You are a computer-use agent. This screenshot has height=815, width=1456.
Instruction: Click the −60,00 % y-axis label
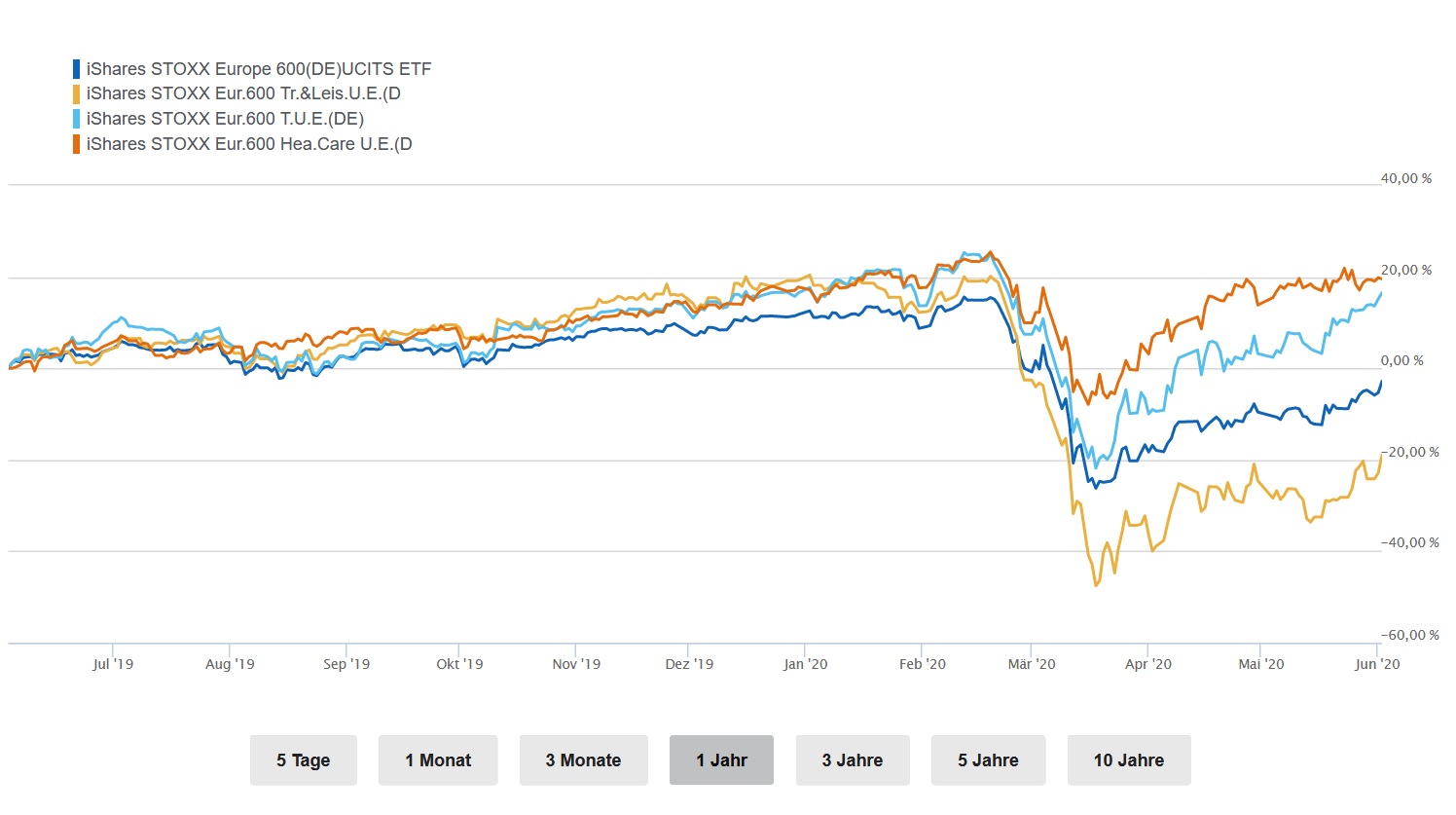coord(1409,635)
